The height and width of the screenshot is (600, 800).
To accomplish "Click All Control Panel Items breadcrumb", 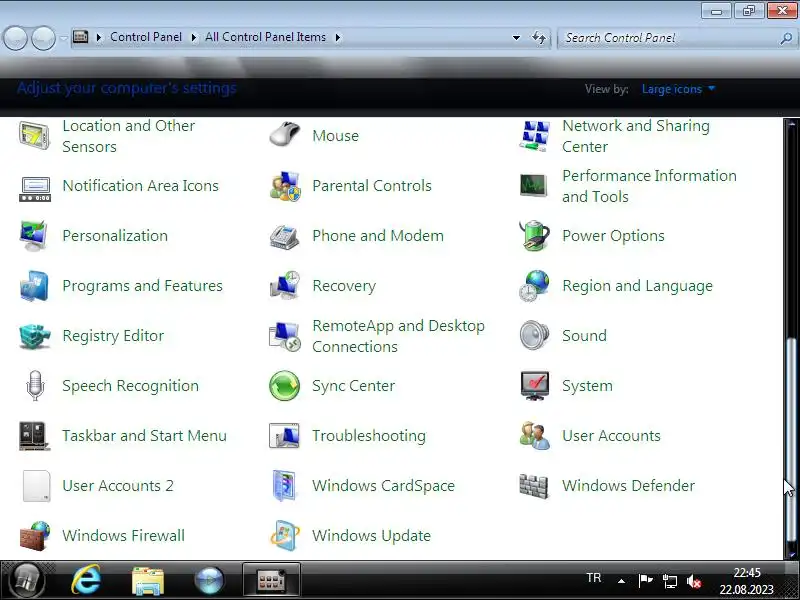I will click(x=265, y=37).
